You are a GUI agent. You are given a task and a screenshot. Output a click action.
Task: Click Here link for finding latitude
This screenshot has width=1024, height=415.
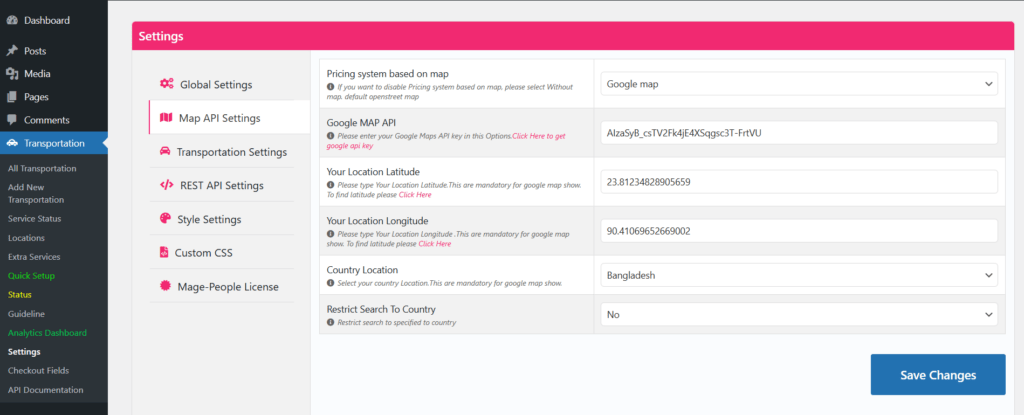[x=415, y=195]
